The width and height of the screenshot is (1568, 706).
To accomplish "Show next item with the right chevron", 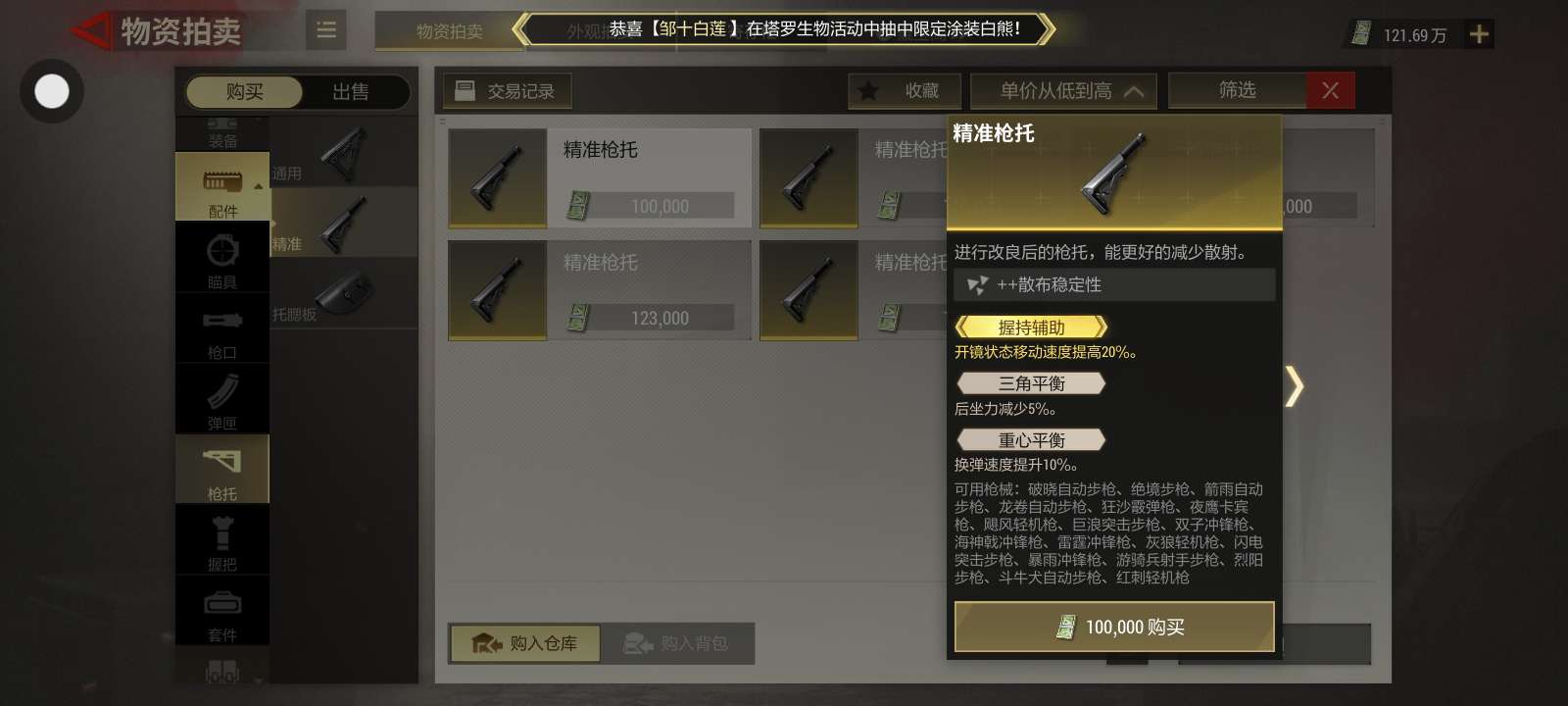I will click(1295, 386).
